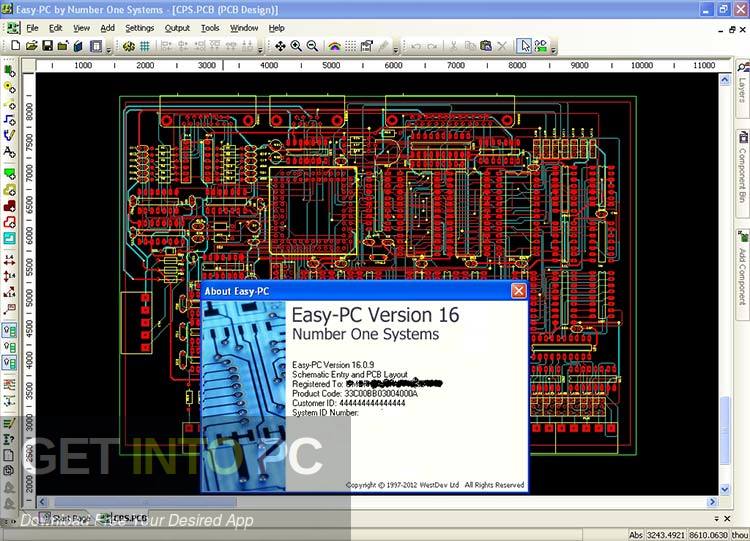Screen dimensions: 750x541
Task: Open the Component Bin side panel tab
Action: click(742, 174)
